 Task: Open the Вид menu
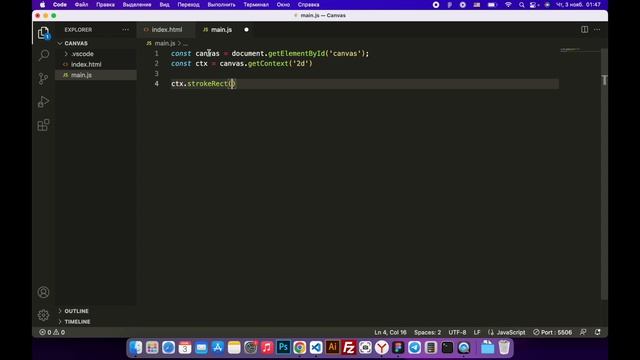[x=164, y=5]
